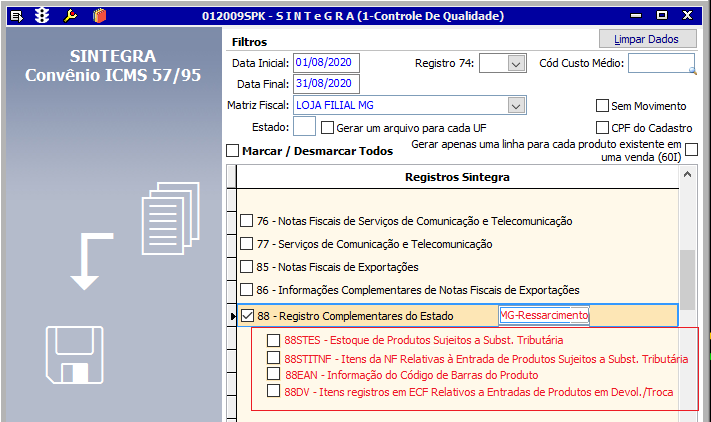Check 88STES Estoque de Produtos checkbox
This screenshot has height=422, width=711.
(x=273, y=340)
